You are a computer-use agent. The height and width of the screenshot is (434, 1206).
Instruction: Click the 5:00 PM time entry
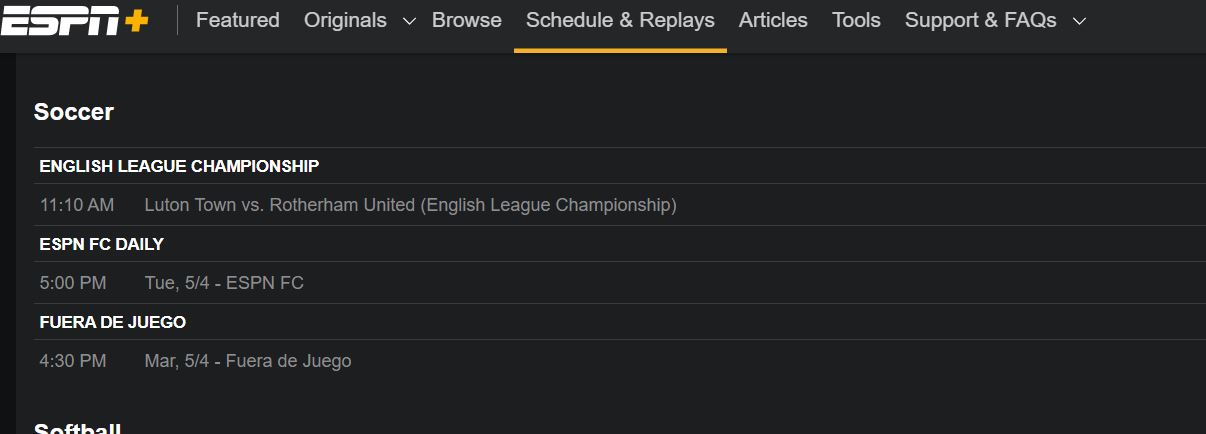pyautogui.click(x=73, y=283)
